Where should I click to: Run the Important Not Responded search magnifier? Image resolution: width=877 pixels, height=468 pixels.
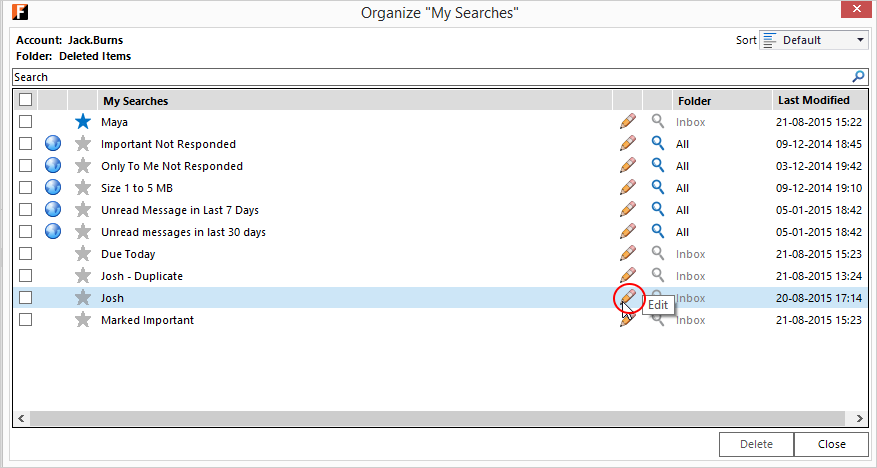tap(657, 144)
